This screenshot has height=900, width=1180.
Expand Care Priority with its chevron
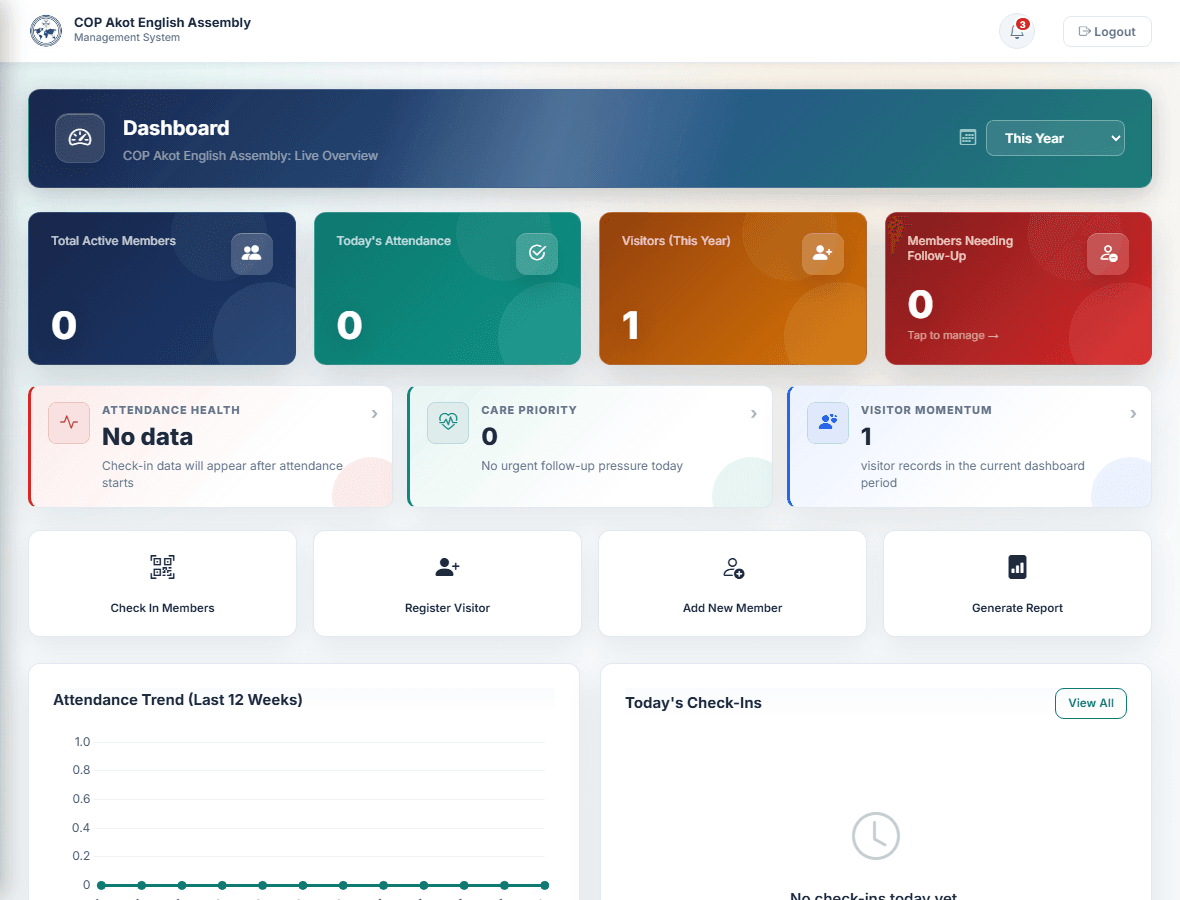(x=753, y=414)
